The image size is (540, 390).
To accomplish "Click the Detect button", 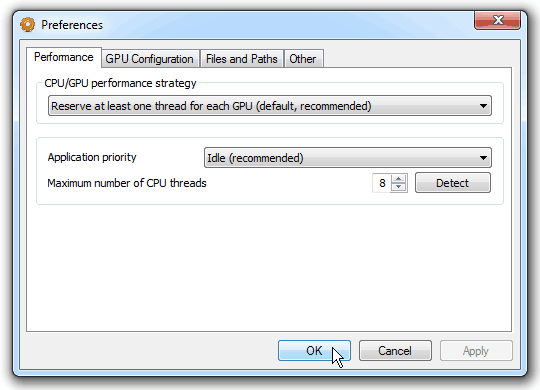I will click(453, 183).
